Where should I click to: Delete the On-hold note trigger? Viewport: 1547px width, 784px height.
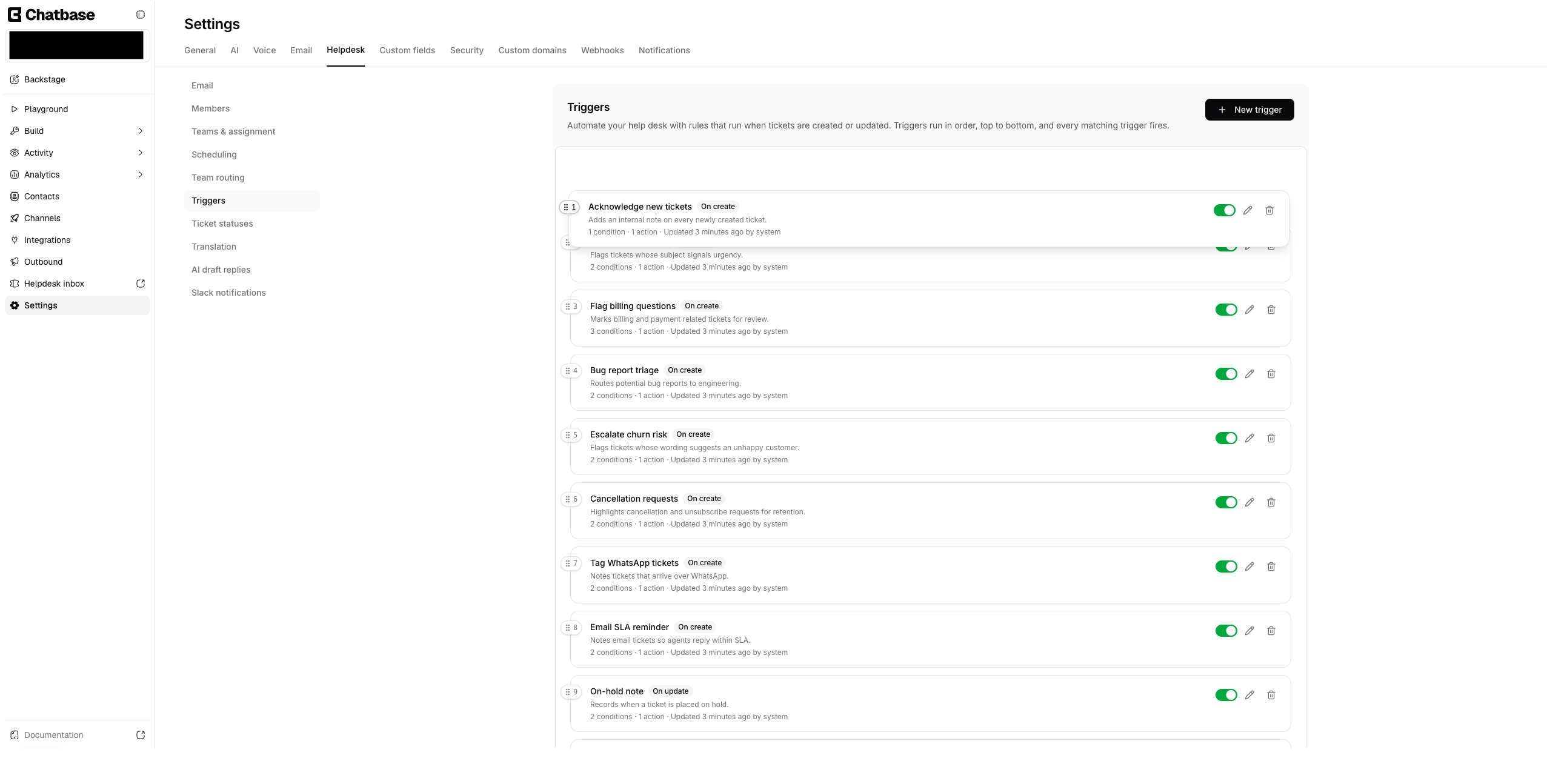coord(1271,695)
